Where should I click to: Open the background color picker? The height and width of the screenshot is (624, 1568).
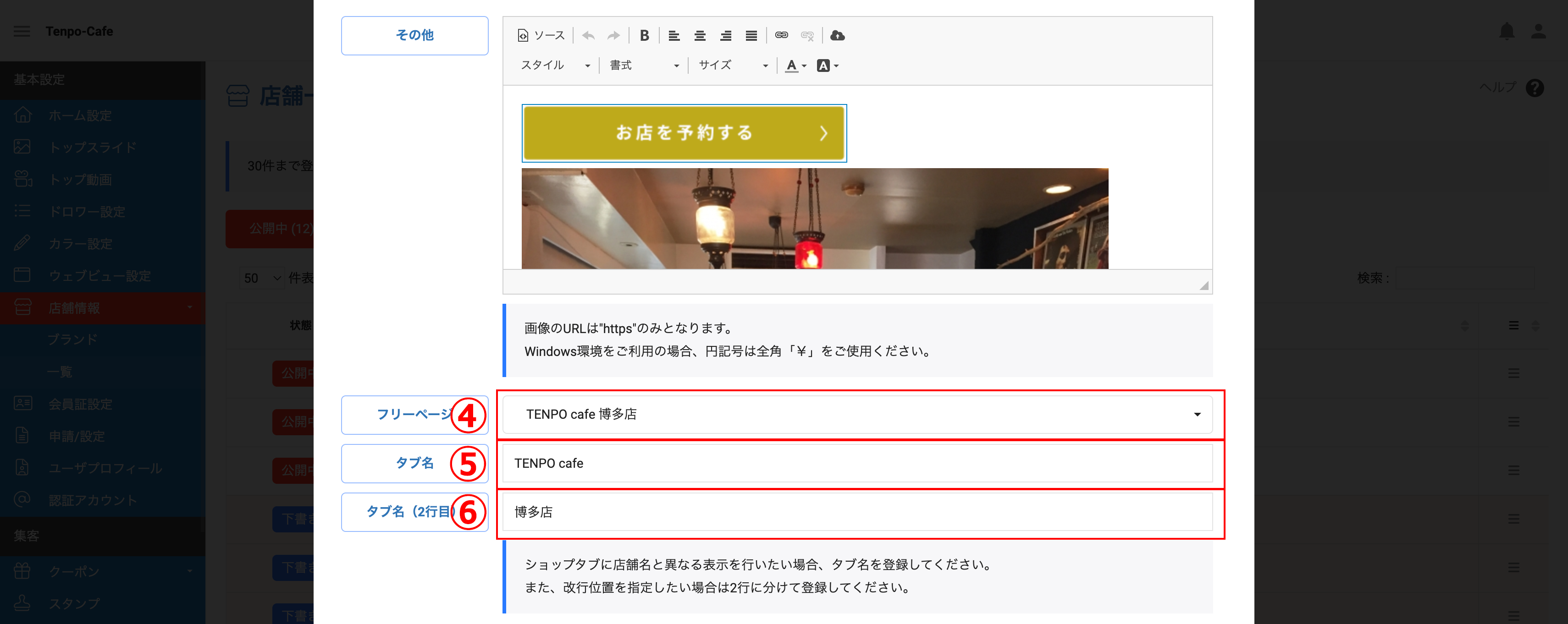point(828,65)
